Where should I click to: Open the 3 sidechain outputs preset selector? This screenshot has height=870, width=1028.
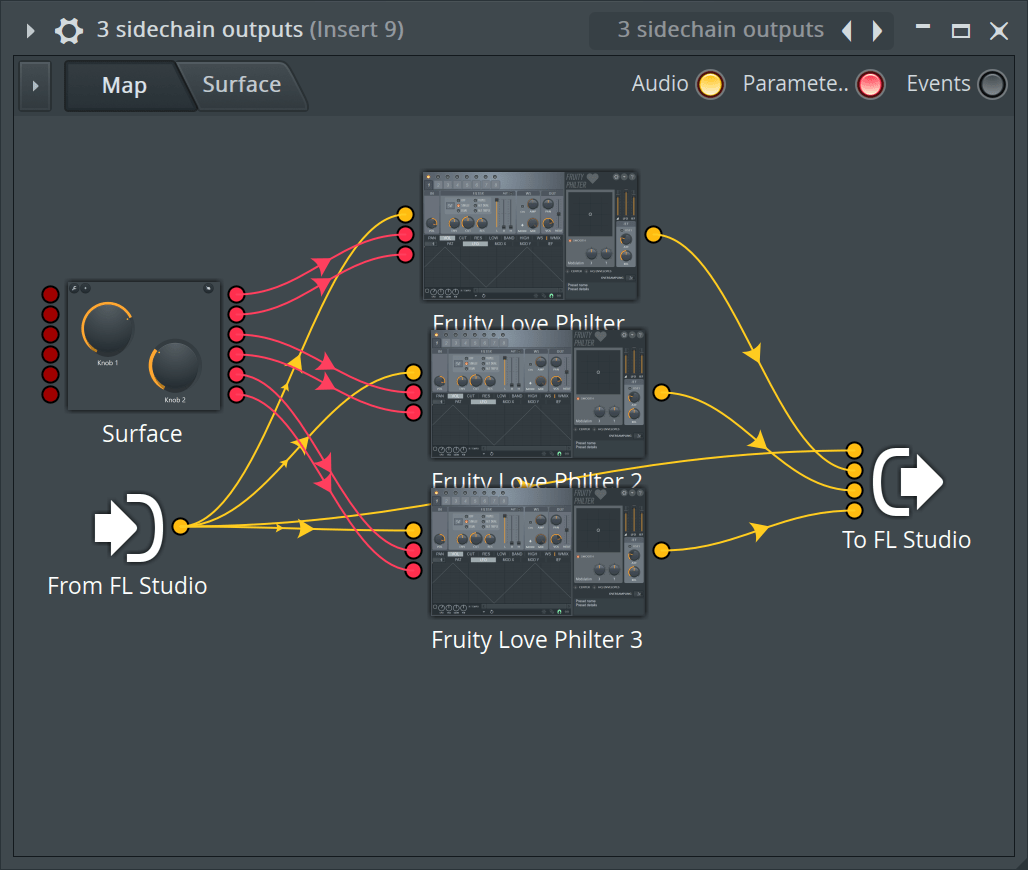(x=720, y=30)
